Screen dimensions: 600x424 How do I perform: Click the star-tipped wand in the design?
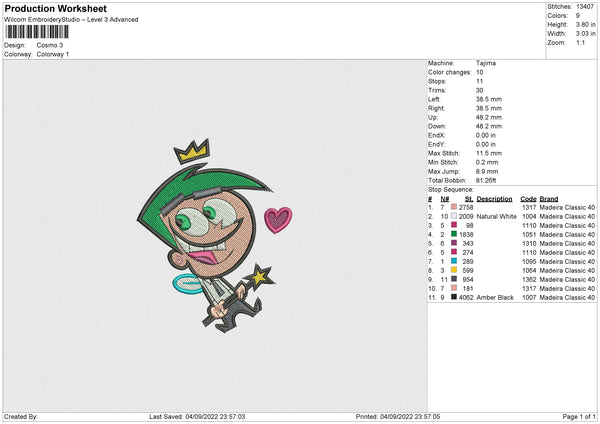(263, 273)
